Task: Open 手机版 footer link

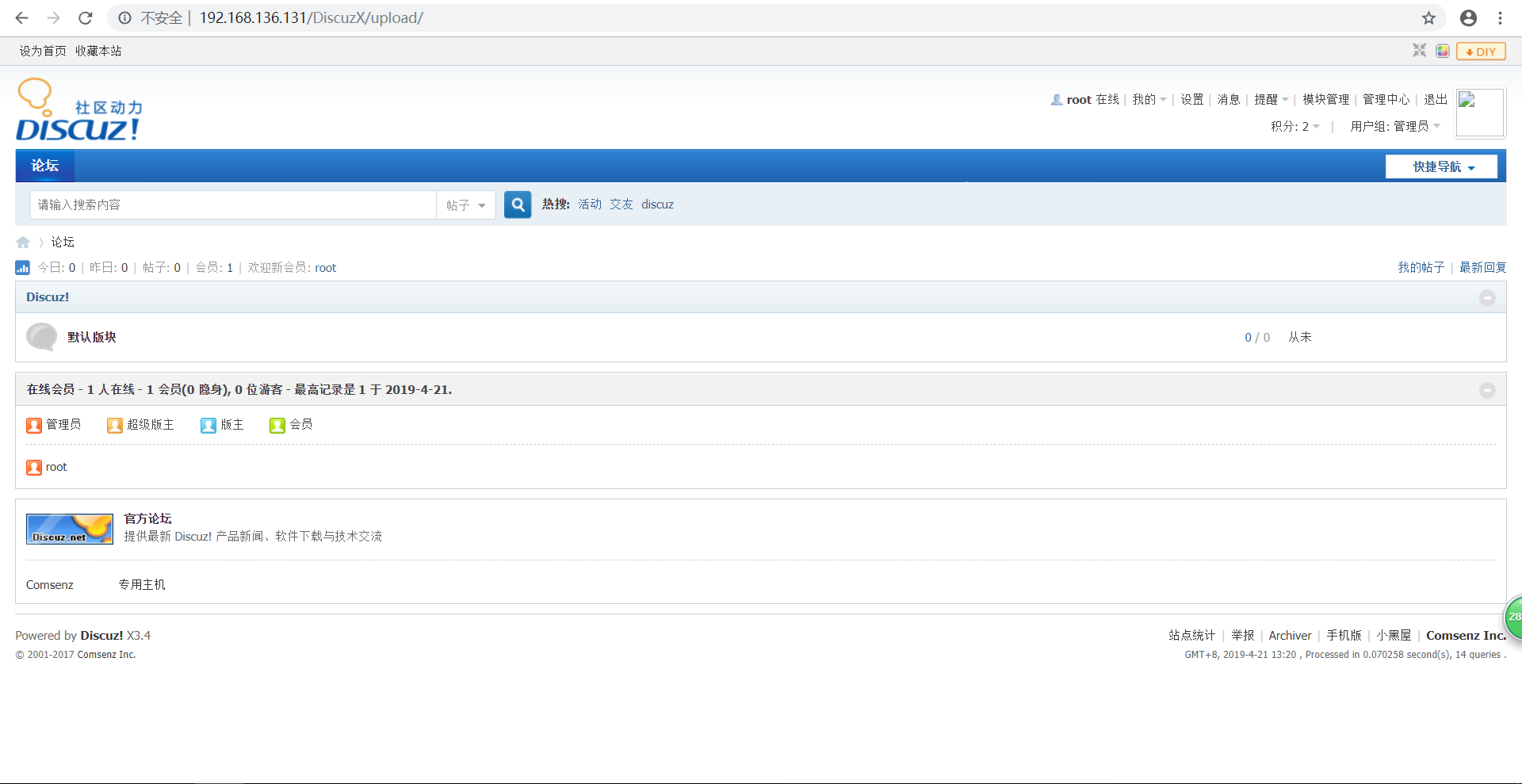Action: 1344,635
